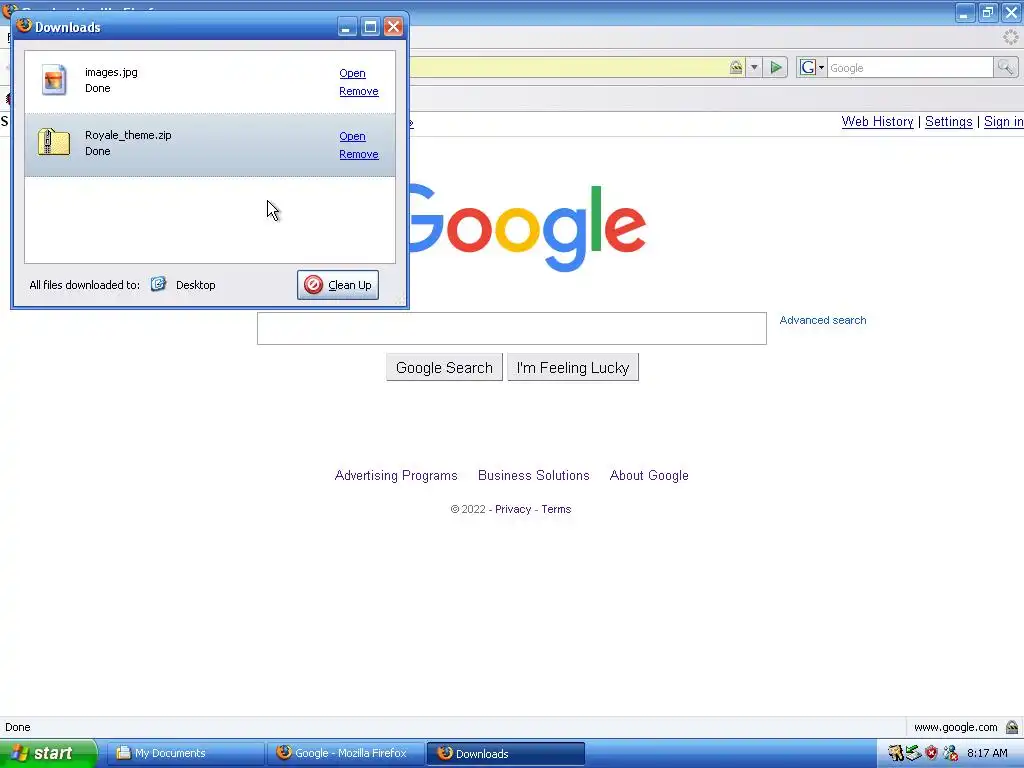Open the About Google link
The width and height of the screenshot is (1024, 768).
click(x=649, y=475)
